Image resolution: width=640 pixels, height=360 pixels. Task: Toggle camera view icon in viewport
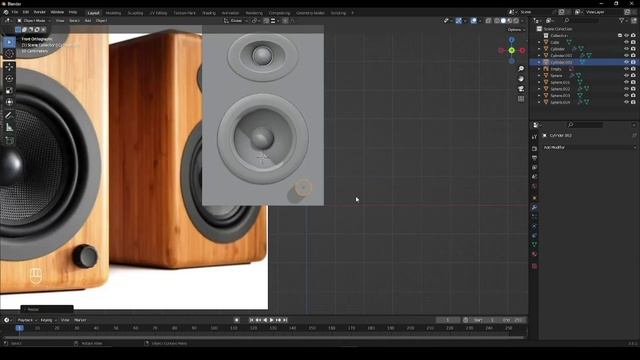pos(521,89)
